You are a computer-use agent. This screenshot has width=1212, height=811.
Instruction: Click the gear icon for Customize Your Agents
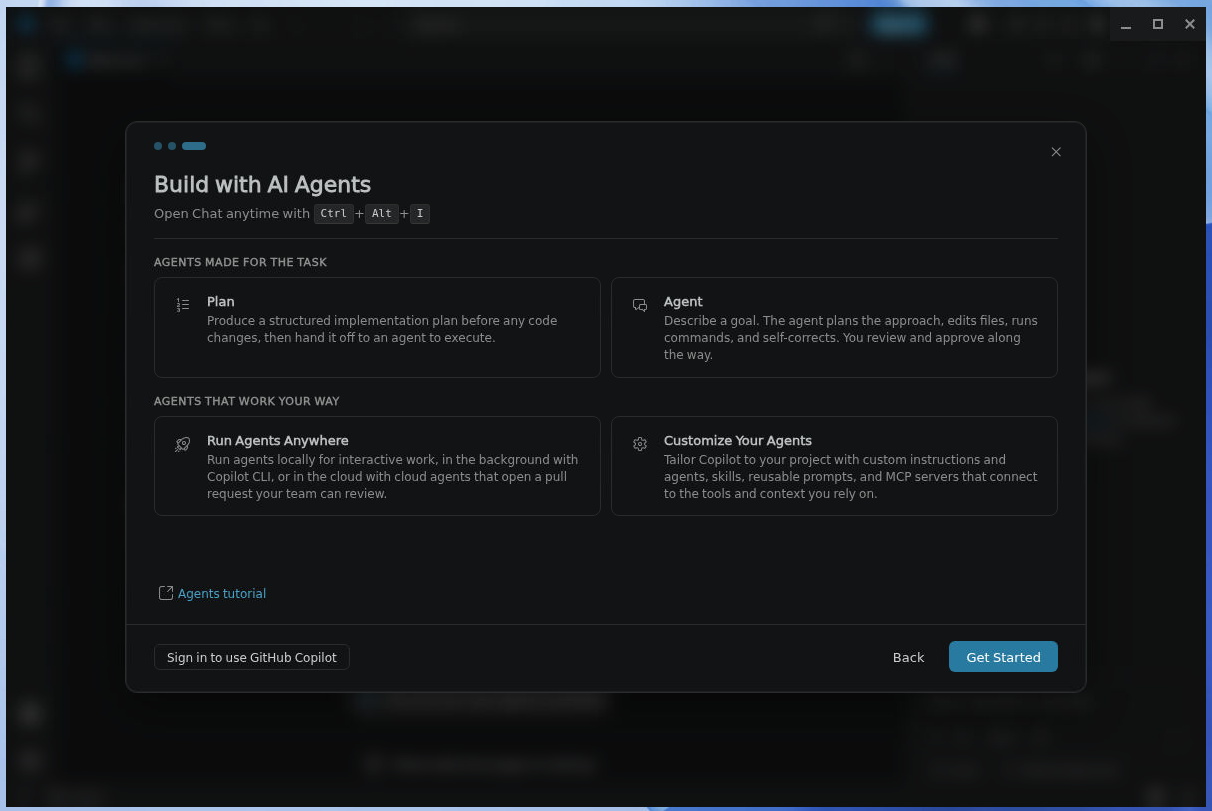640,444
